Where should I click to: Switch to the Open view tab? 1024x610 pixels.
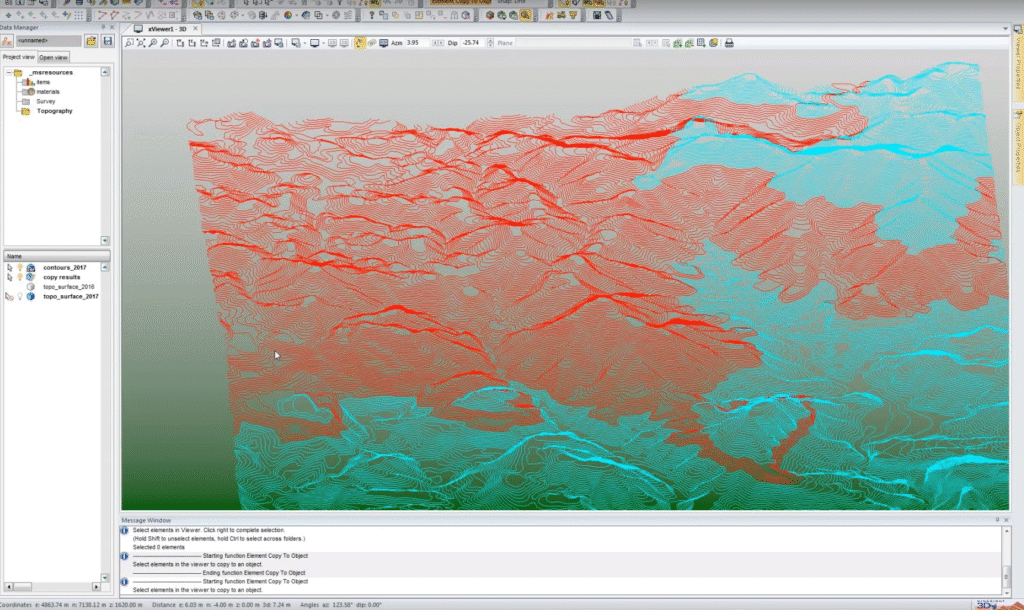54,57
